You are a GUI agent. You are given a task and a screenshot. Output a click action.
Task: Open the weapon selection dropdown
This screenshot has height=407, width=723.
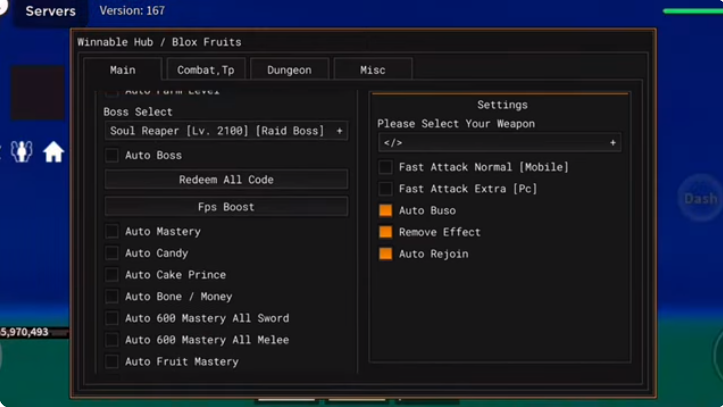click(x=500, y=143)
